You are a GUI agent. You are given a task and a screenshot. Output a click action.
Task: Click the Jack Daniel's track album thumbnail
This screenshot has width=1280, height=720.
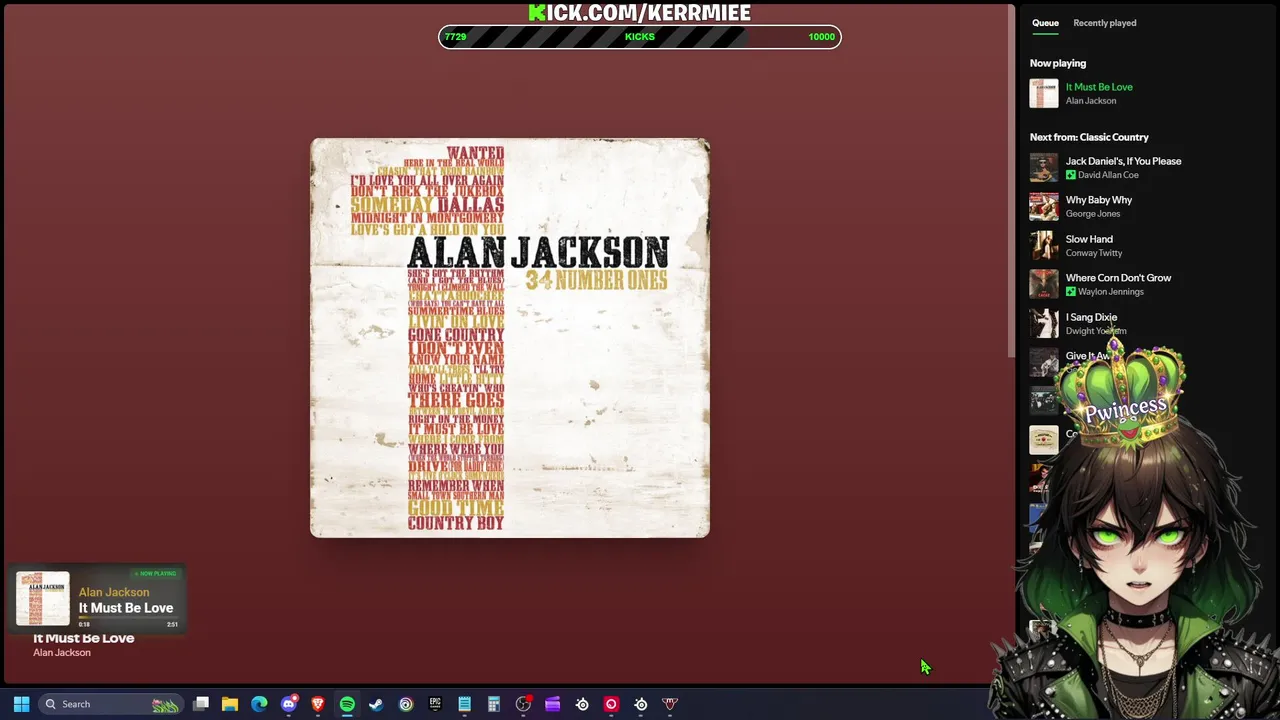click(x=1044, y=167)
